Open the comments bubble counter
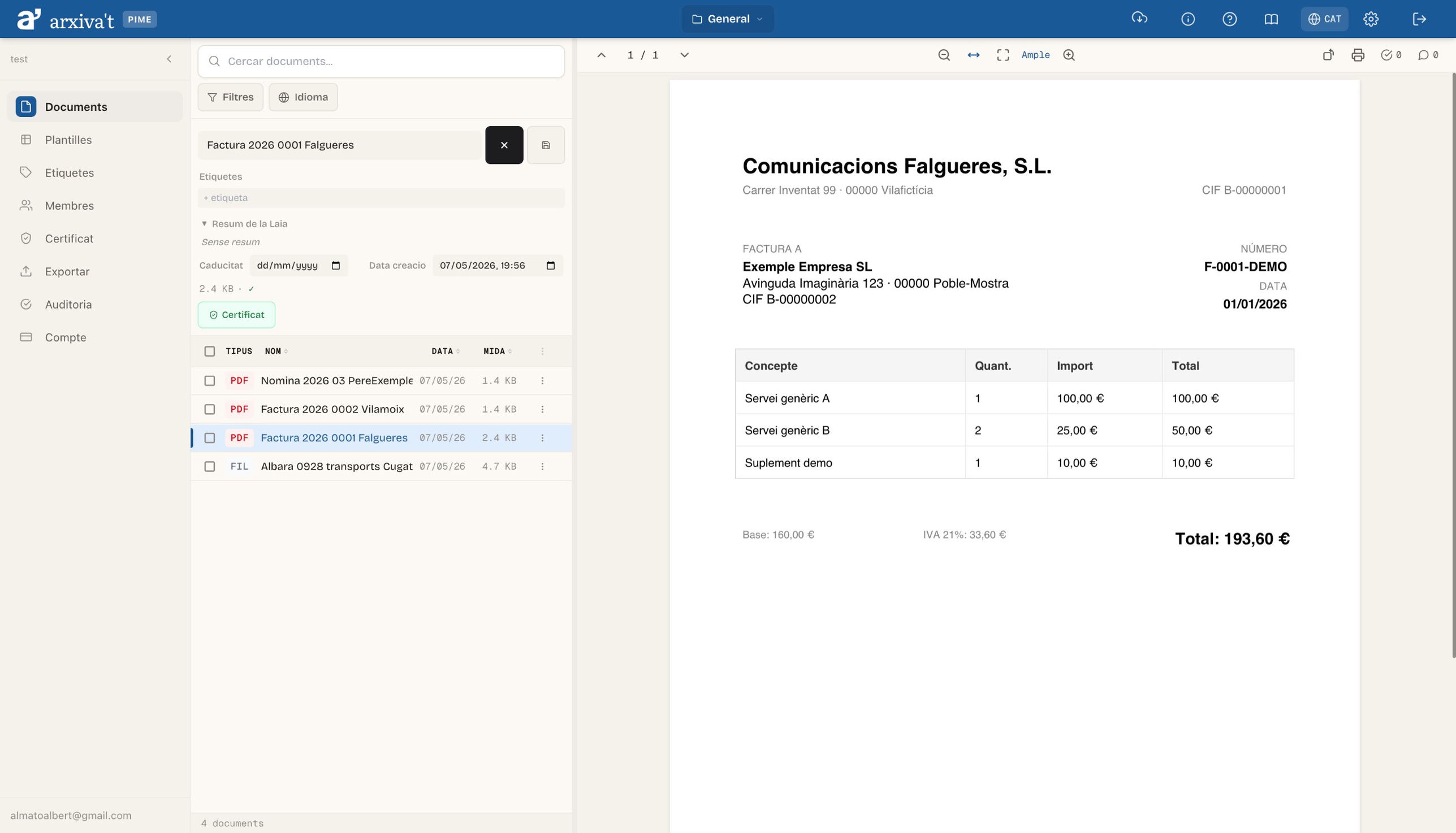Viewport: 1456px width, 833px height. point(1428,55)
